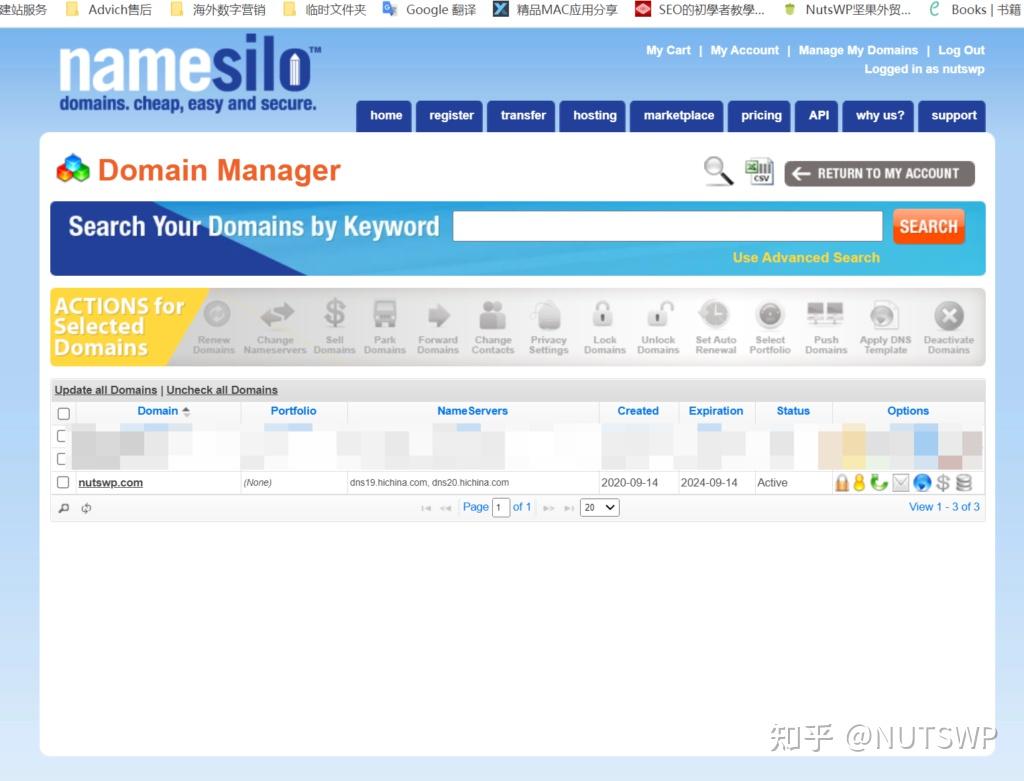
Task: Open the transfer navigation tab
Action: [x=522, y=116]
